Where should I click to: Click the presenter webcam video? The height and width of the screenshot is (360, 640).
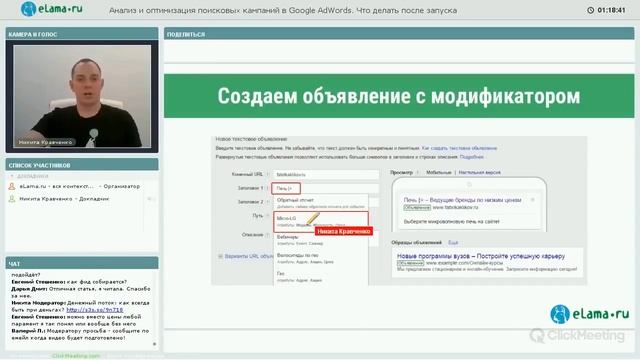pos(82,96)
